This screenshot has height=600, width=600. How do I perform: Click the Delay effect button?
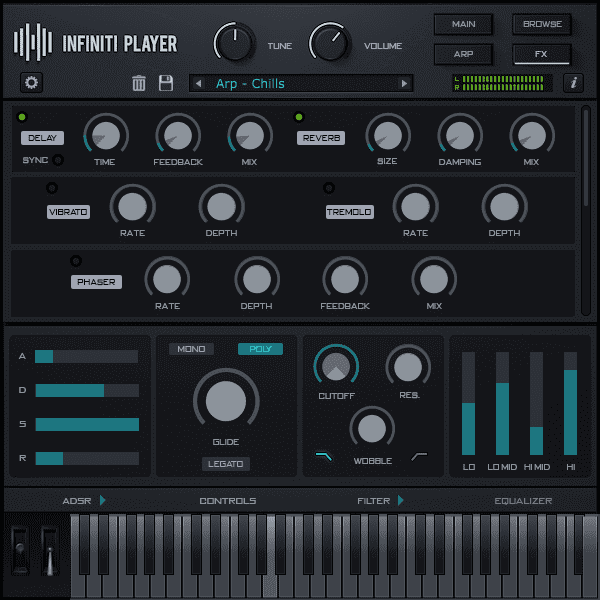click(x=42, y=138)
